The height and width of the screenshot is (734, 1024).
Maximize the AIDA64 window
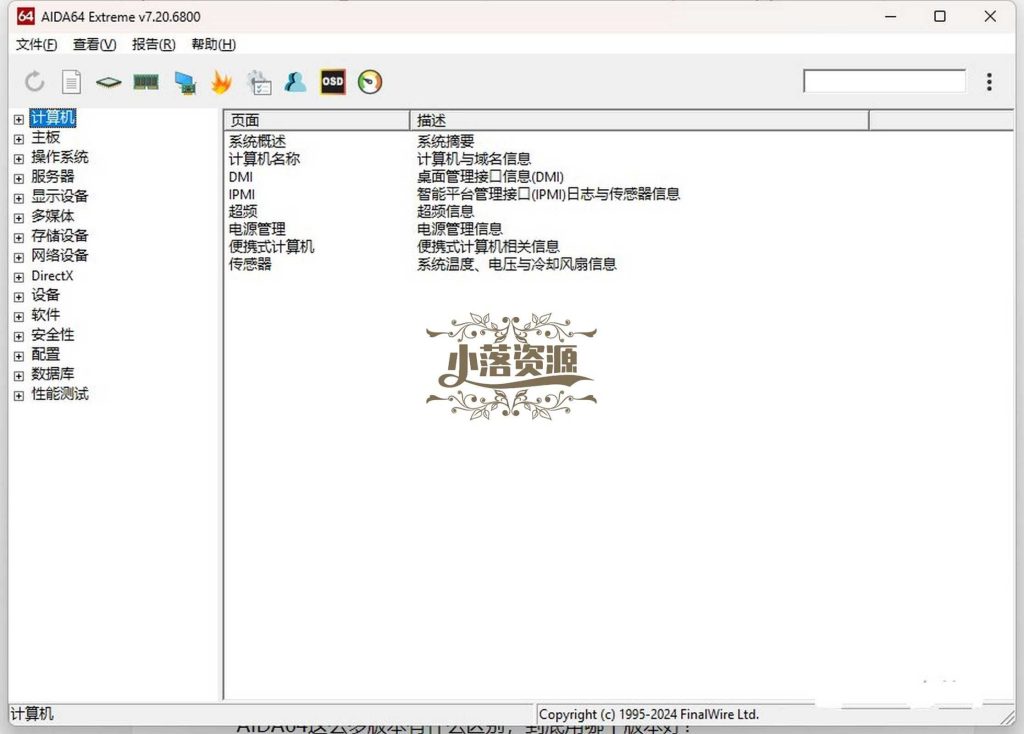[940, 16]
